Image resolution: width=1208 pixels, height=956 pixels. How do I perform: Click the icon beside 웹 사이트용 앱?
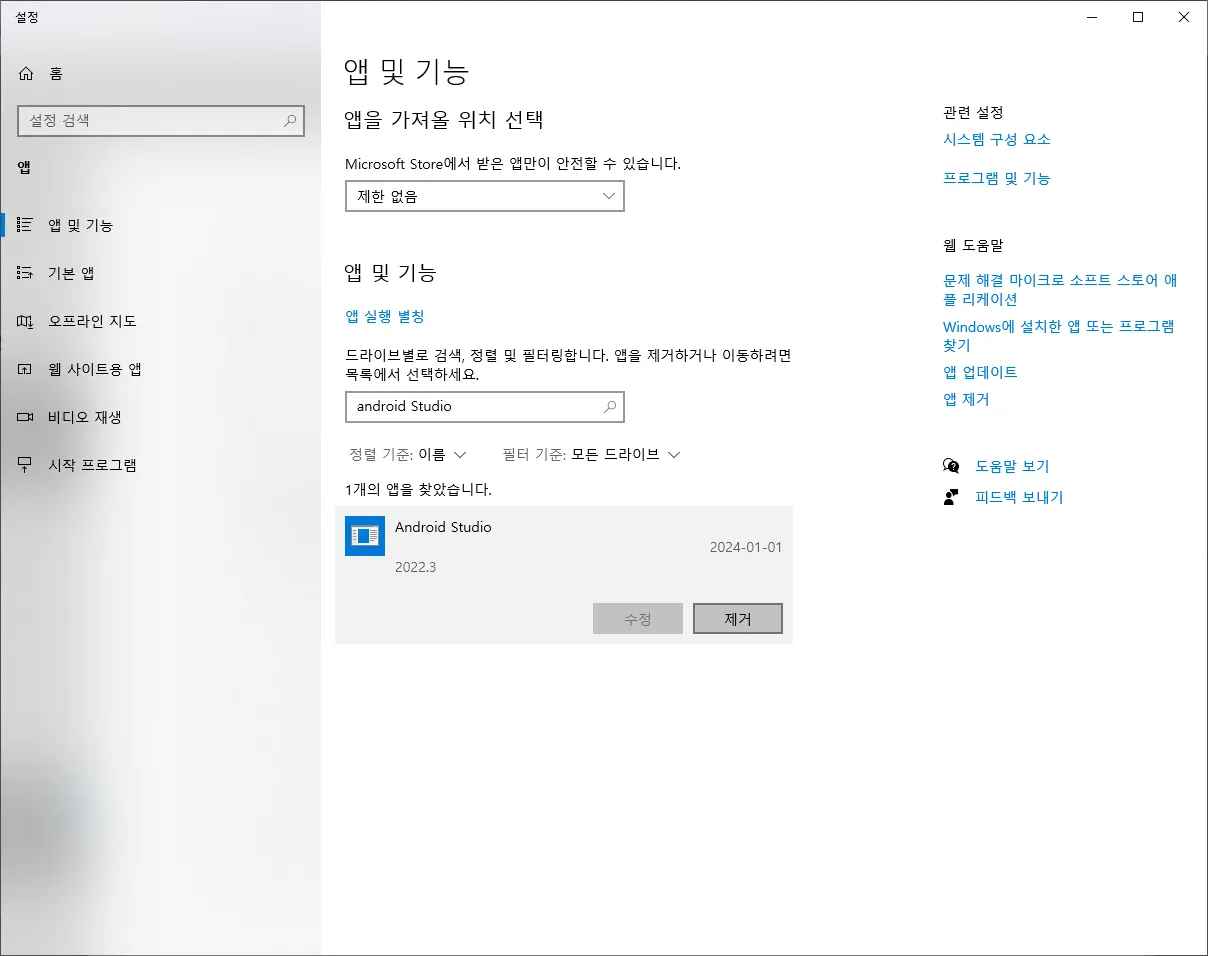point(26,369)
